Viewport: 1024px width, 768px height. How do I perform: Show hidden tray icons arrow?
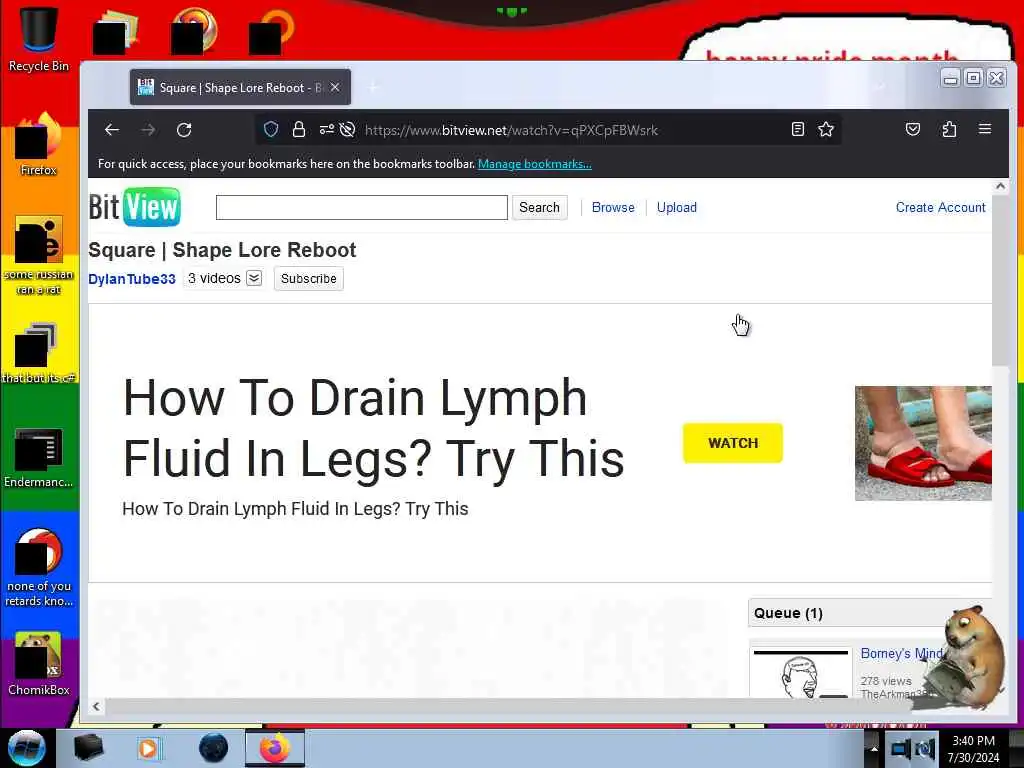tap(874, 749)
